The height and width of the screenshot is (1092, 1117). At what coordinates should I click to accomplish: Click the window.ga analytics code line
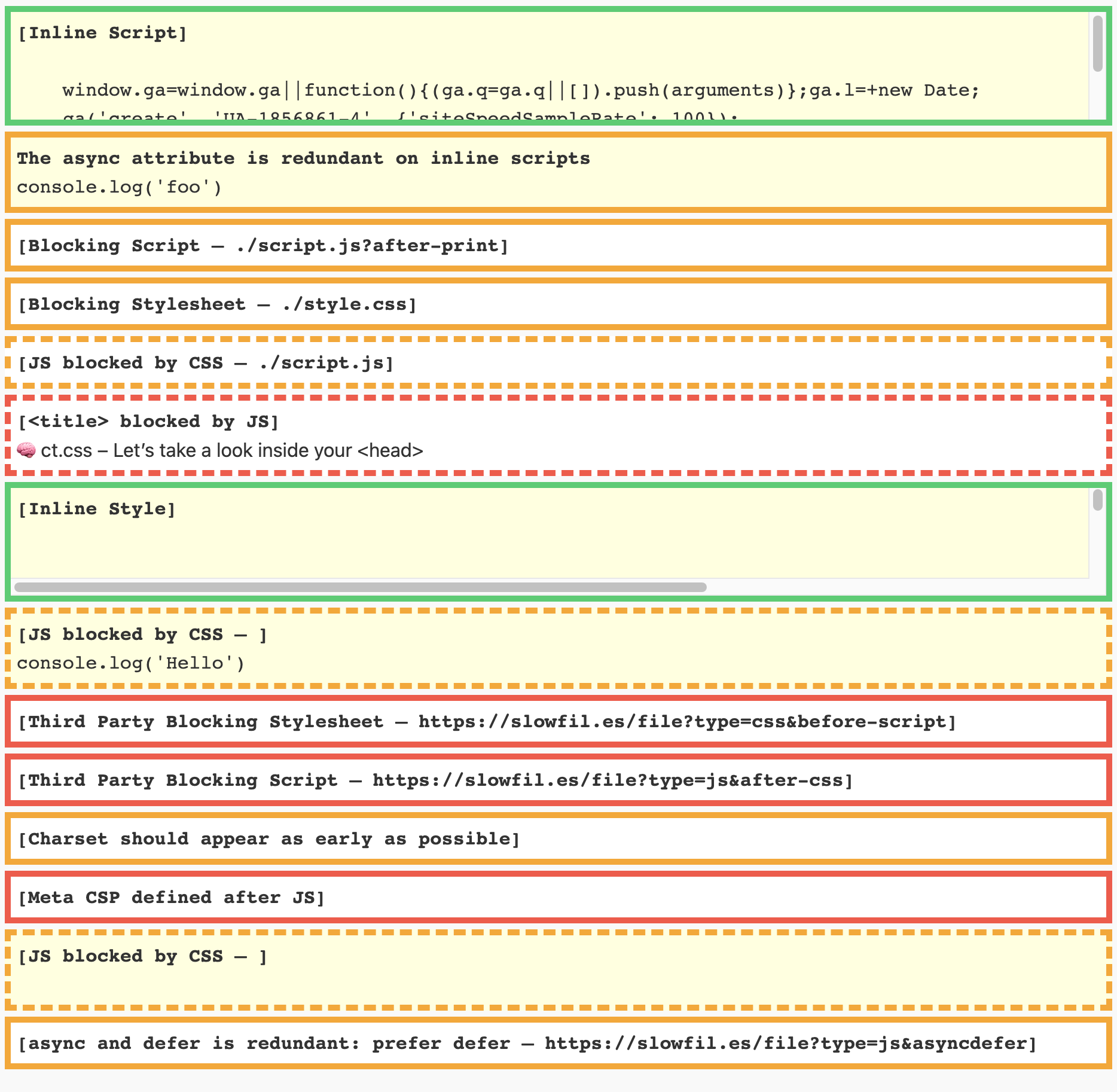coord(520,90)
